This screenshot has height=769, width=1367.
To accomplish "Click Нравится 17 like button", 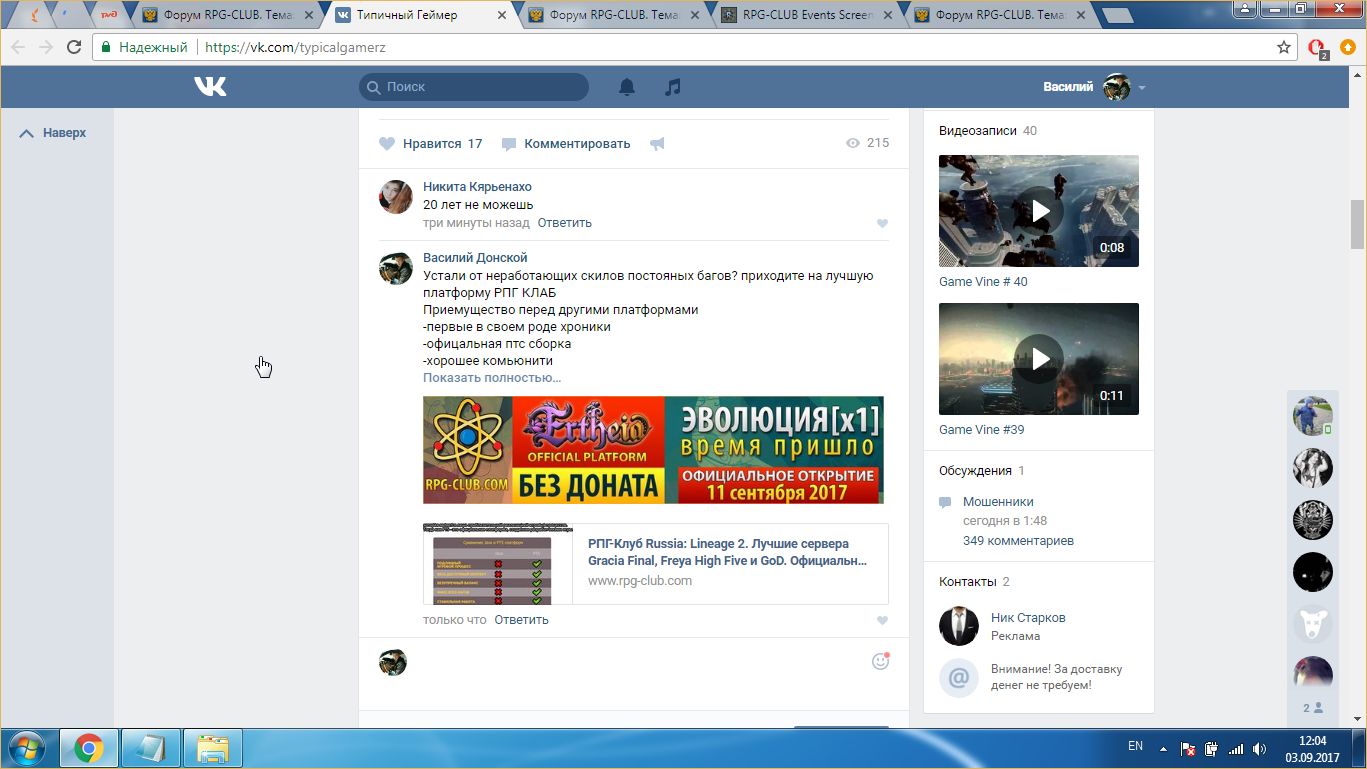I will click(431, 144).
